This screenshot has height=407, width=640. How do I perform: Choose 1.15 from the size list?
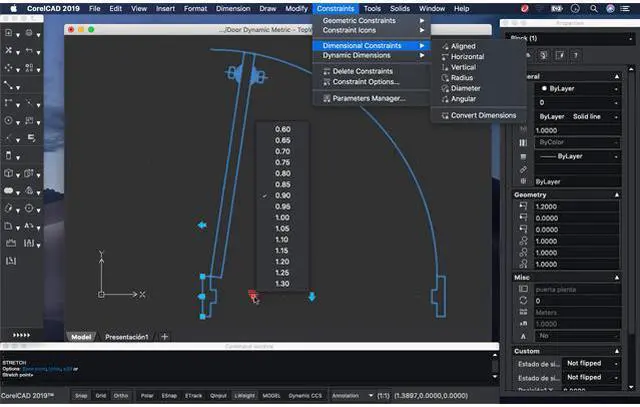point(282,251)
